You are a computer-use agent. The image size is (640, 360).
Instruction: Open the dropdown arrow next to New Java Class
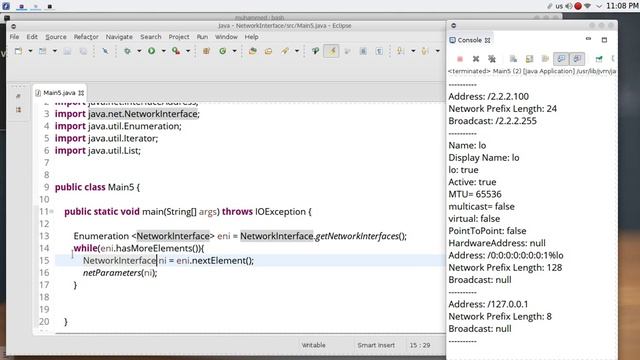pos(234,51)
